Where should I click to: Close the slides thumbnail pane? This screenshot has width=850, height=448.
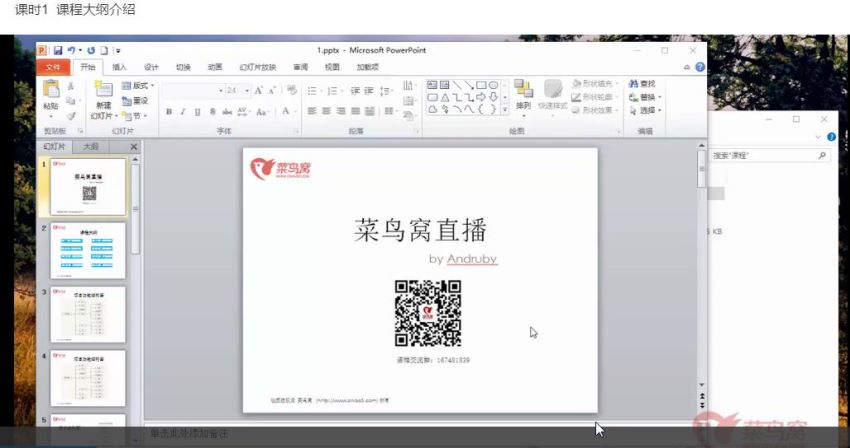point(134,146)
